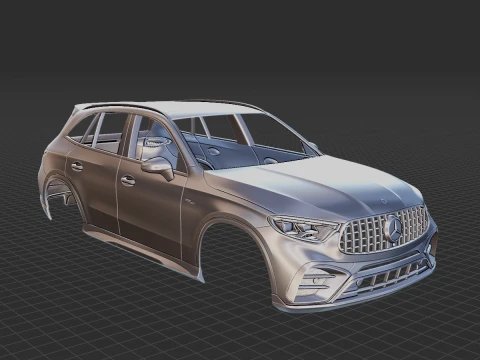This screenshot has width=480, height=360.
Task: Click the small badge on the hood
Action: click(384, 201)
